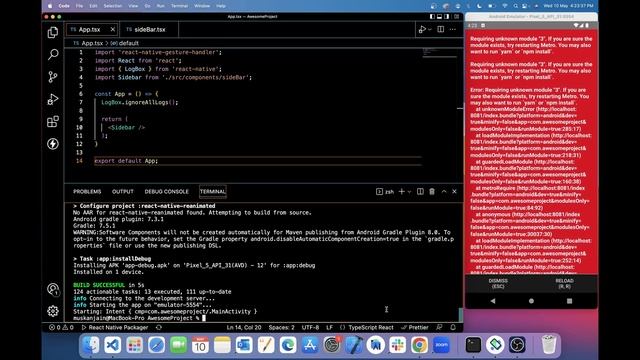
Task: Click the feedback icon in status bar
Action: point(439,327)
